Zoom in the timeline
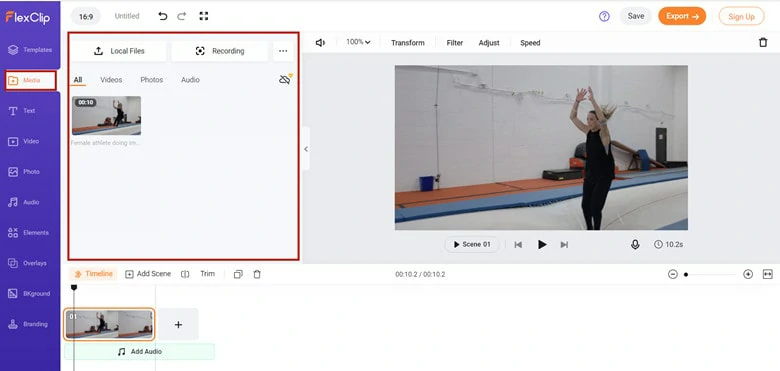780x371 pixels. click(748, 274)
